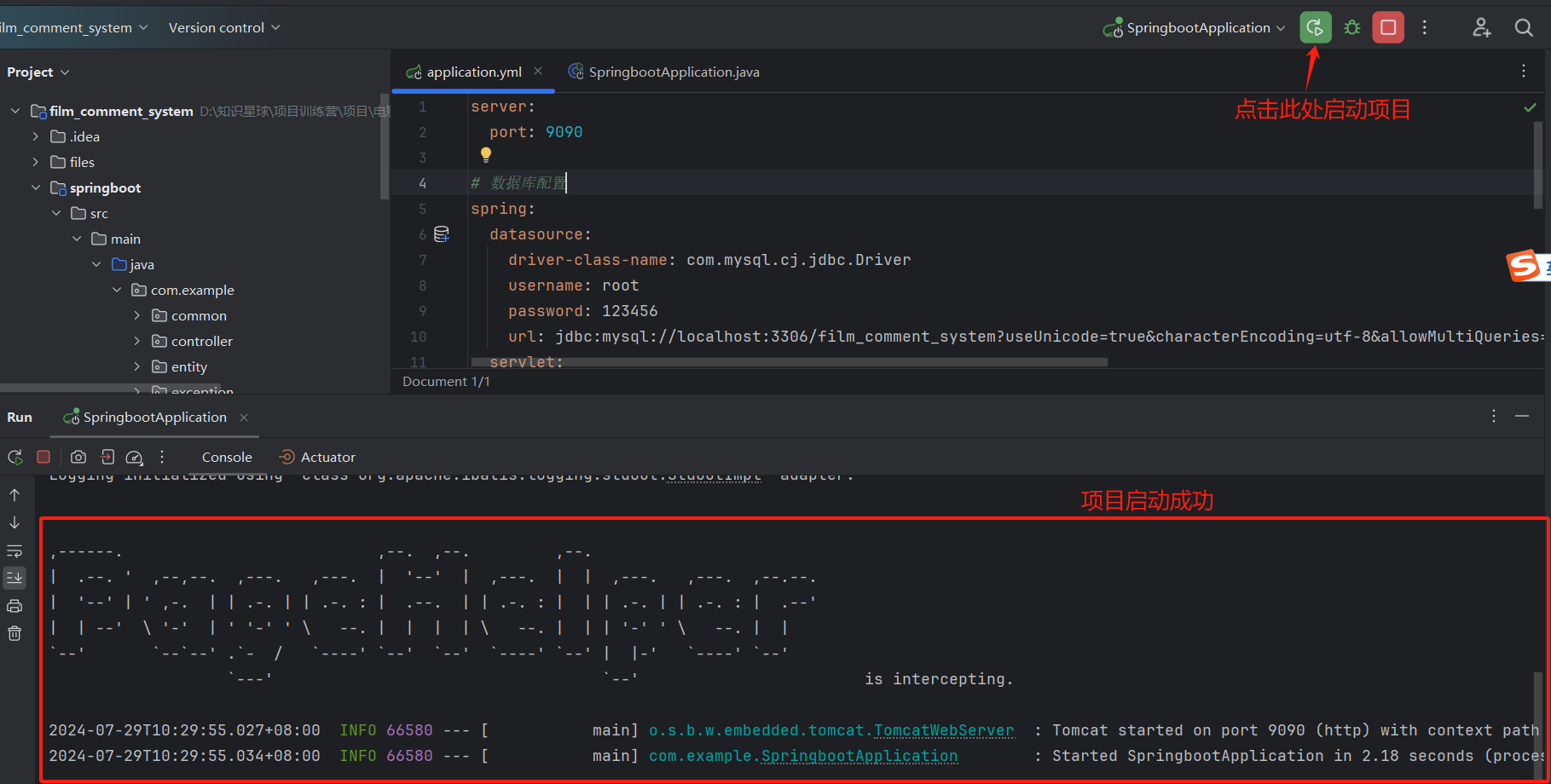Expand the files folder
This screenshot has width=1551, height=784.
pyautogui.click(x=36, y=162)
